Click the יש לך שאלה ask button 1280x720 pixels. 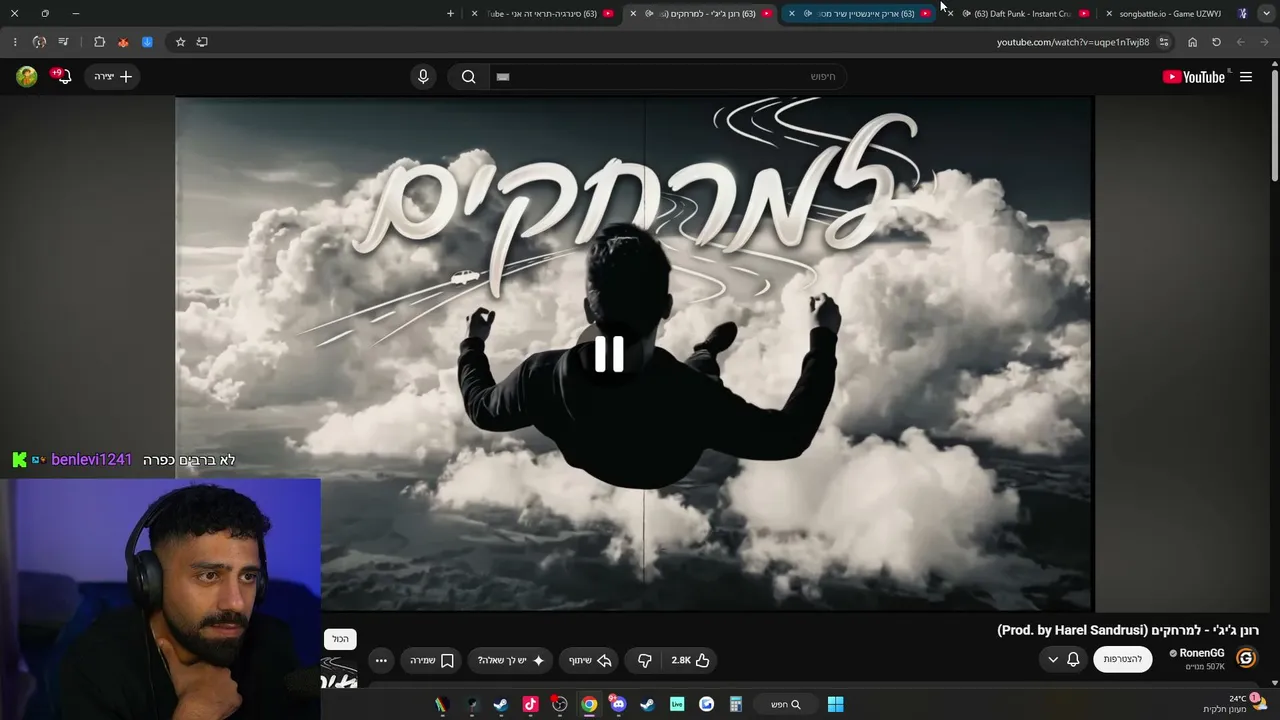[x=511, y=660]
